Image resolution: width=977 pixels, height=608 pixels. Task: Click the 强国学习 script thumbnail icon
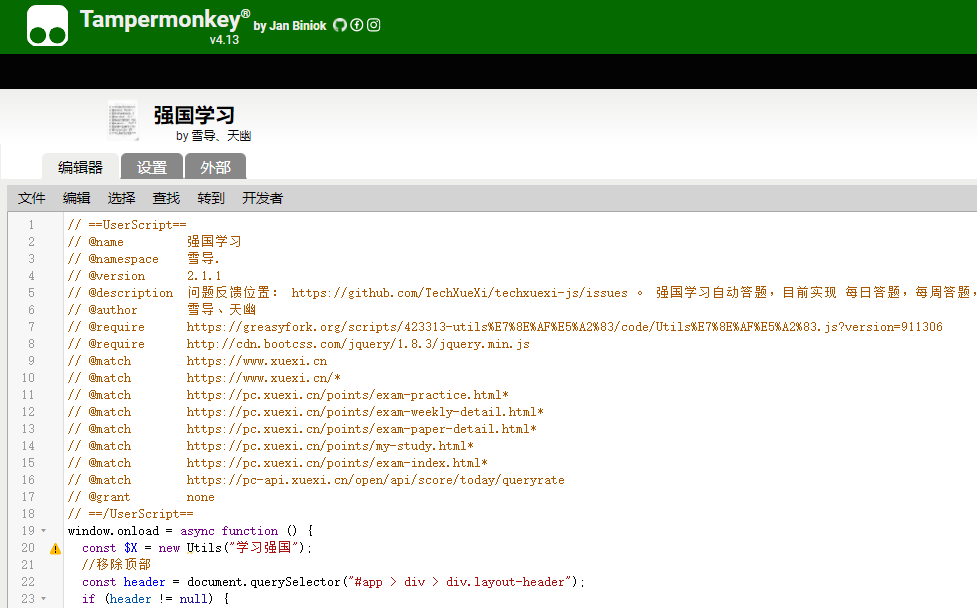(123, 120)
